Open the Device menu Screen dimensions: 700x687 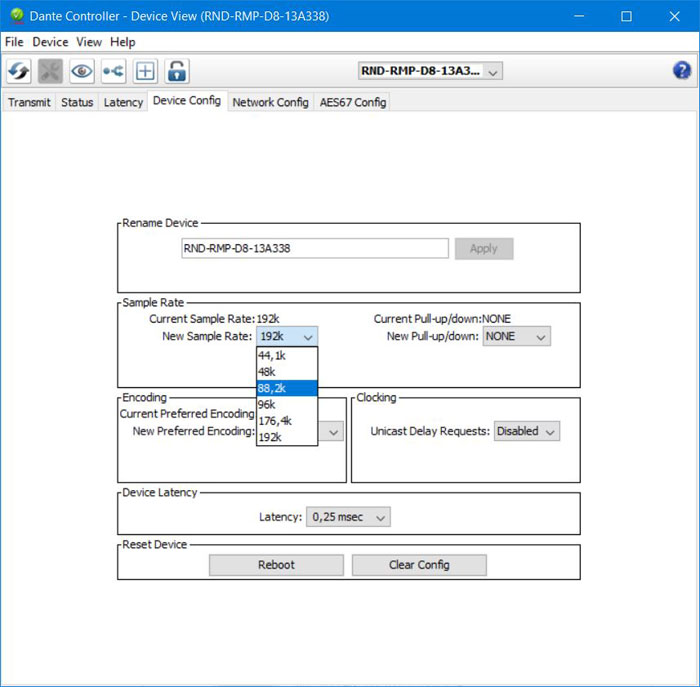[x=50, y=42]
